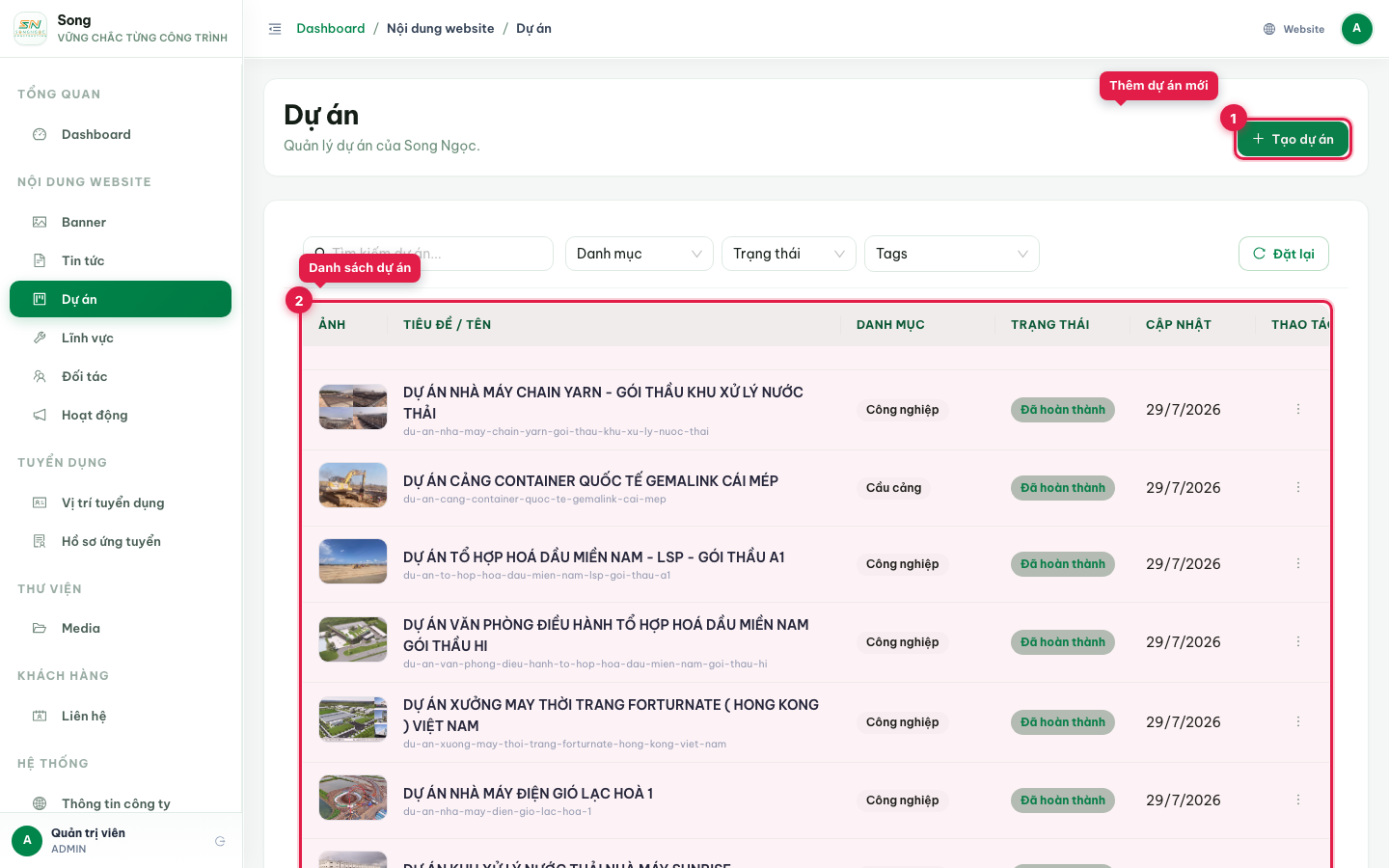The height and width of the screenshot is (868, 1389).
Task: Collapse the sidebar using the menu icon
Action: click(275, 29)
